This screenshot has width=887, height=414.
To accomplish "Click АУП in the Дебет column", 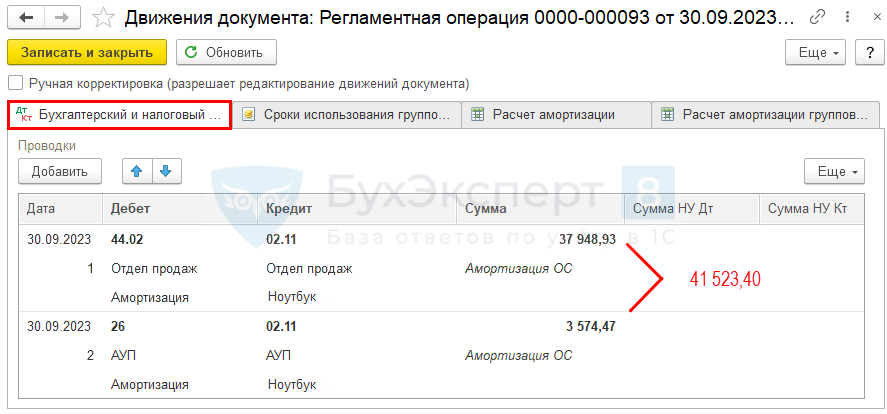I will [x=123, y=356].
